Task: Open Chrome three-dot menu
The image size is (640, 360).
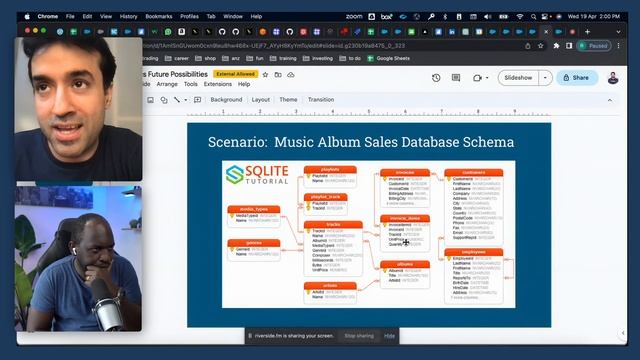Action: (619, 46)
